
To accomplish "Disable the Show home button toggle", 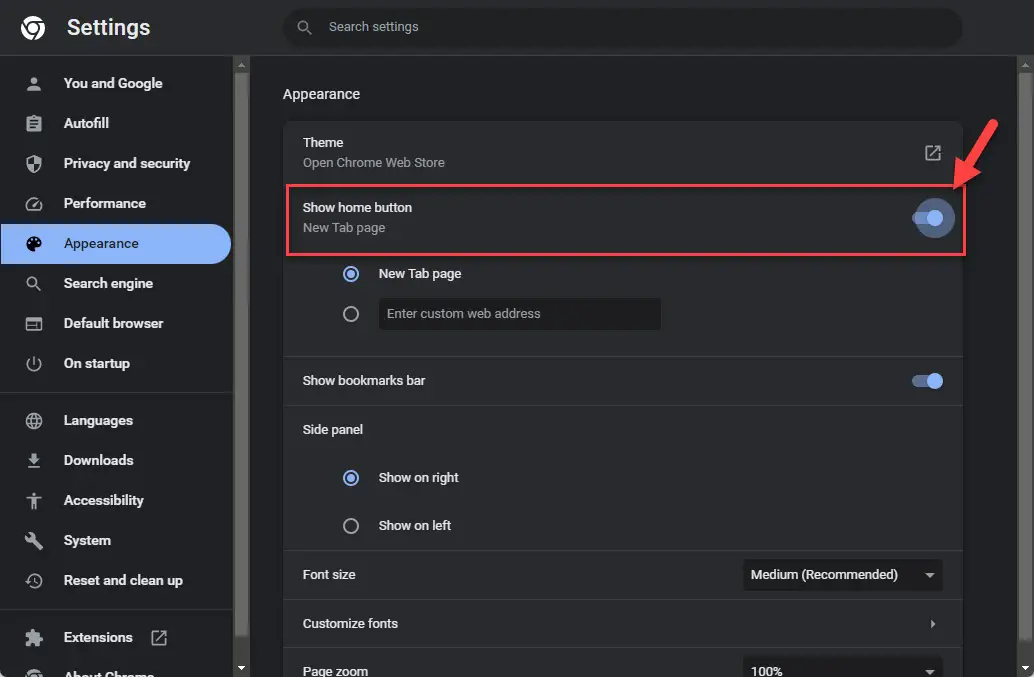I will [933, 217].
